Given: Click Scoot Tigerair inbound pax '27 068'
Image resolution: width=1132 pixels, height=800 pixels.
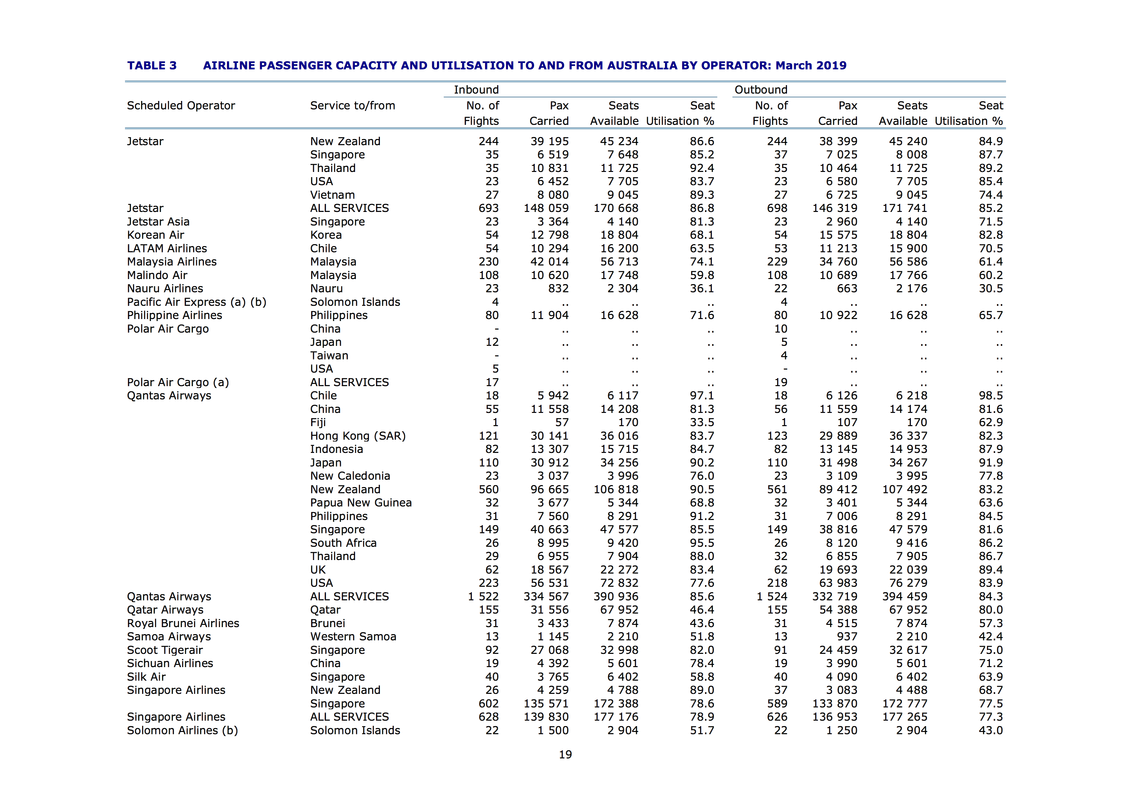Looking at the screenshot, I should 549,650.
